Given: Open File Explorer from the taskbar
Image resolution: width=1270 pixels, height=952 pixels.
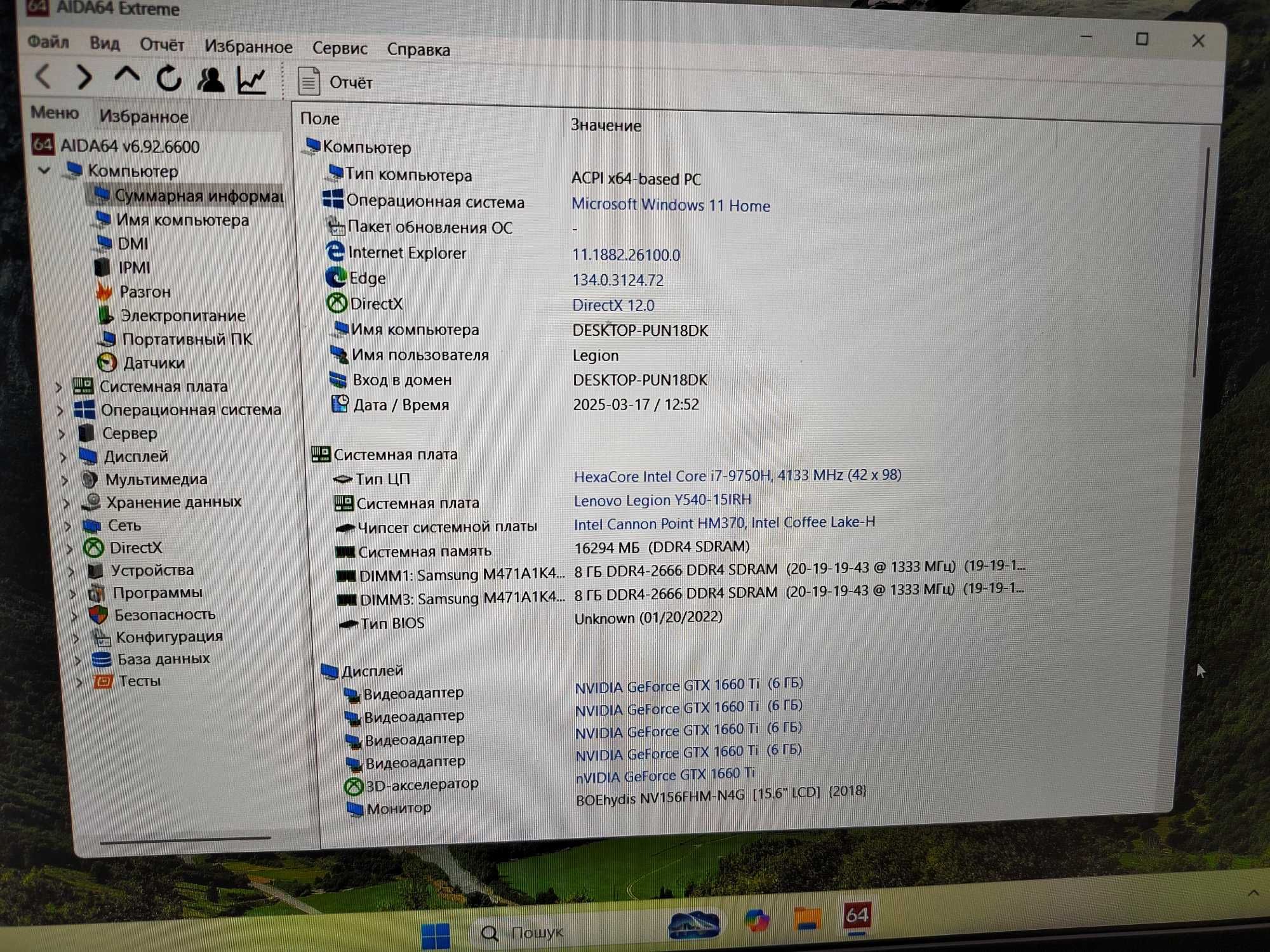Looking at the screenshot, I should click(x=807, y=918).
